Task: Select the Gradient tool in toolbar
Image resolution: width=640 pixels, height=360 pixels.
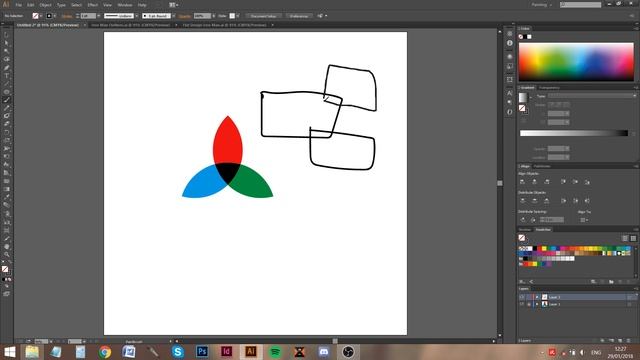Action: click(7, 189)
